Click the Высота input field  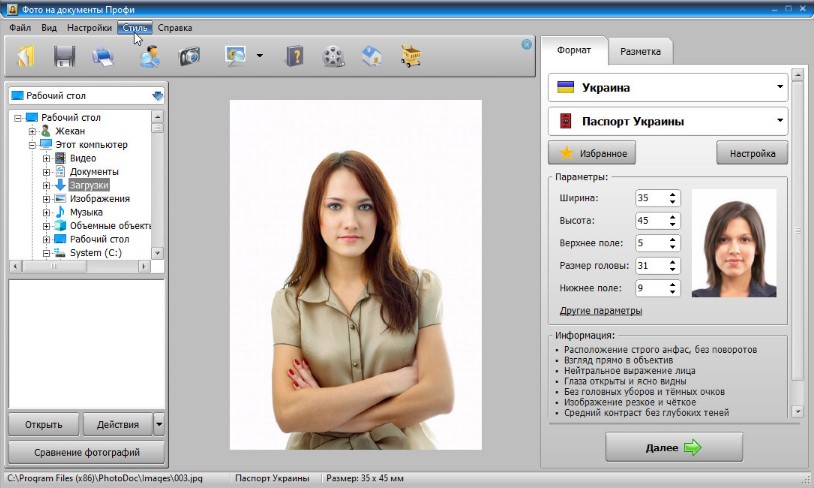[649, 221]
